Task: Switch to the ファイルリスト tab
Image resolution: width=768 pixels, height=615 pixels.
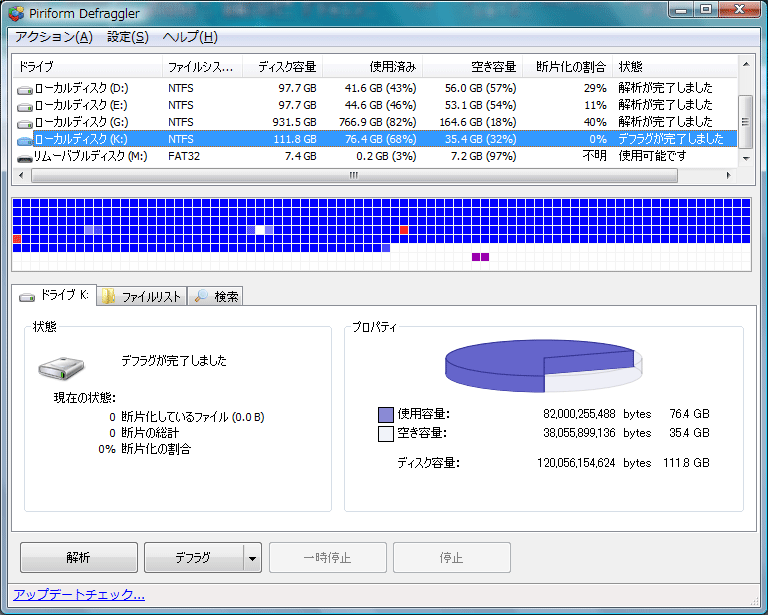Action: 142,296
